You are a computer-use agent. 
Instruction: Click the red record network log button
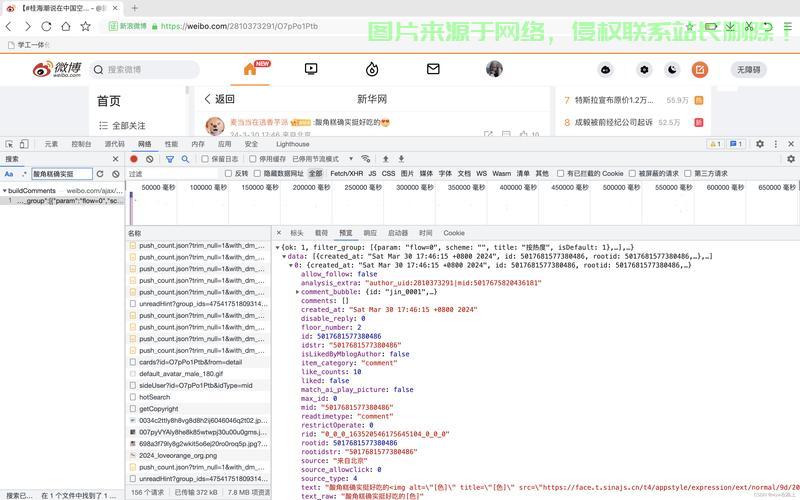tap(134, 159)
